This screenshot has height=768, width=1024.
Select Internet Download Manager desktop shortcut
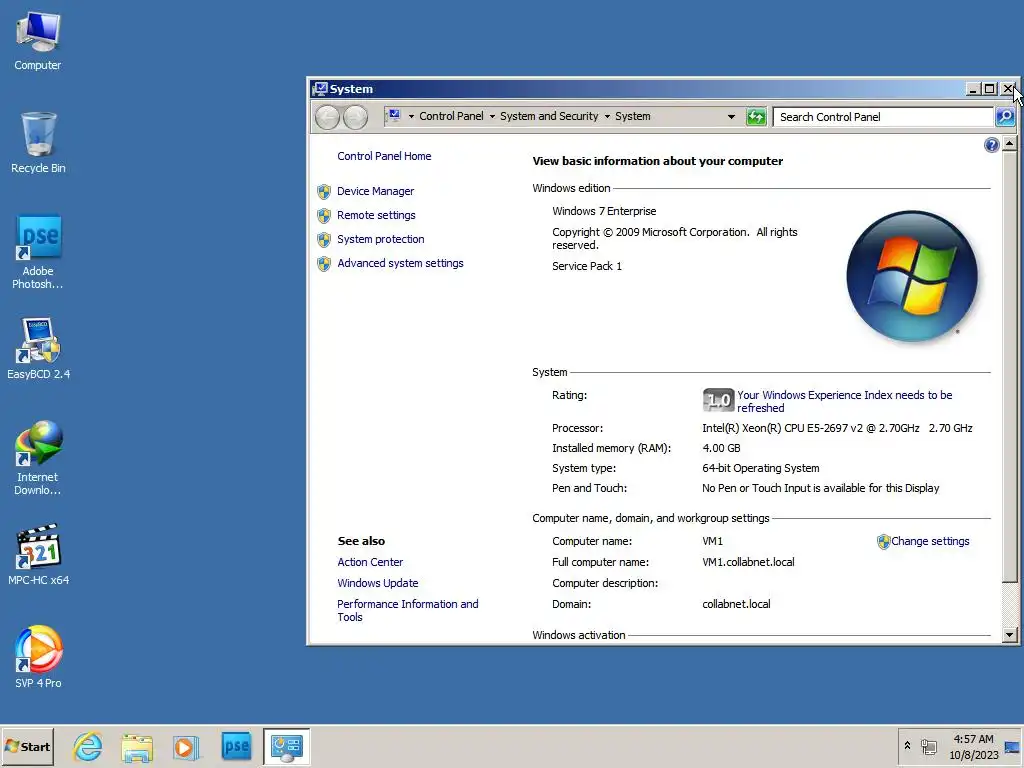coord(38,458)
